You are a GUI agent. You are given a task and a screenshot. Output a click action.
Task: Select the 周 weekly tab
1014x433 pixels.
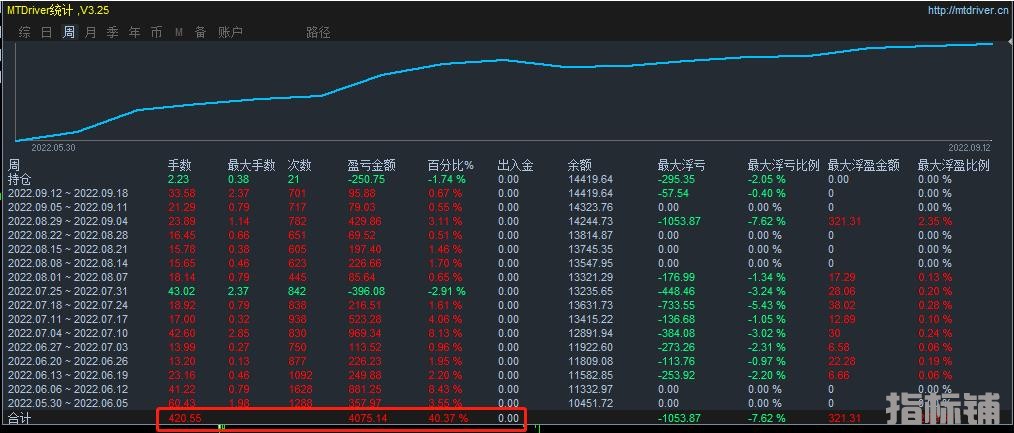[x=69, y=32]
